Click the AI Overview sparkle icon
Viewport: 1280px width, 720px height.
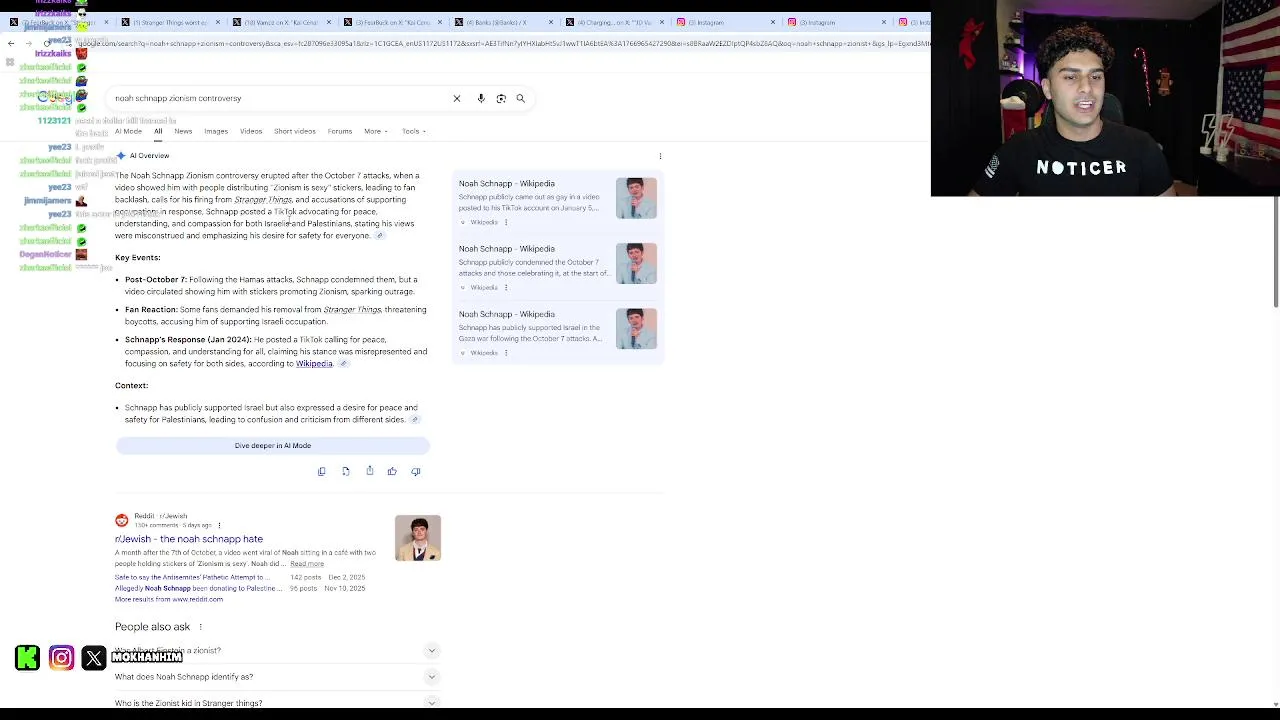coord(121,155)
